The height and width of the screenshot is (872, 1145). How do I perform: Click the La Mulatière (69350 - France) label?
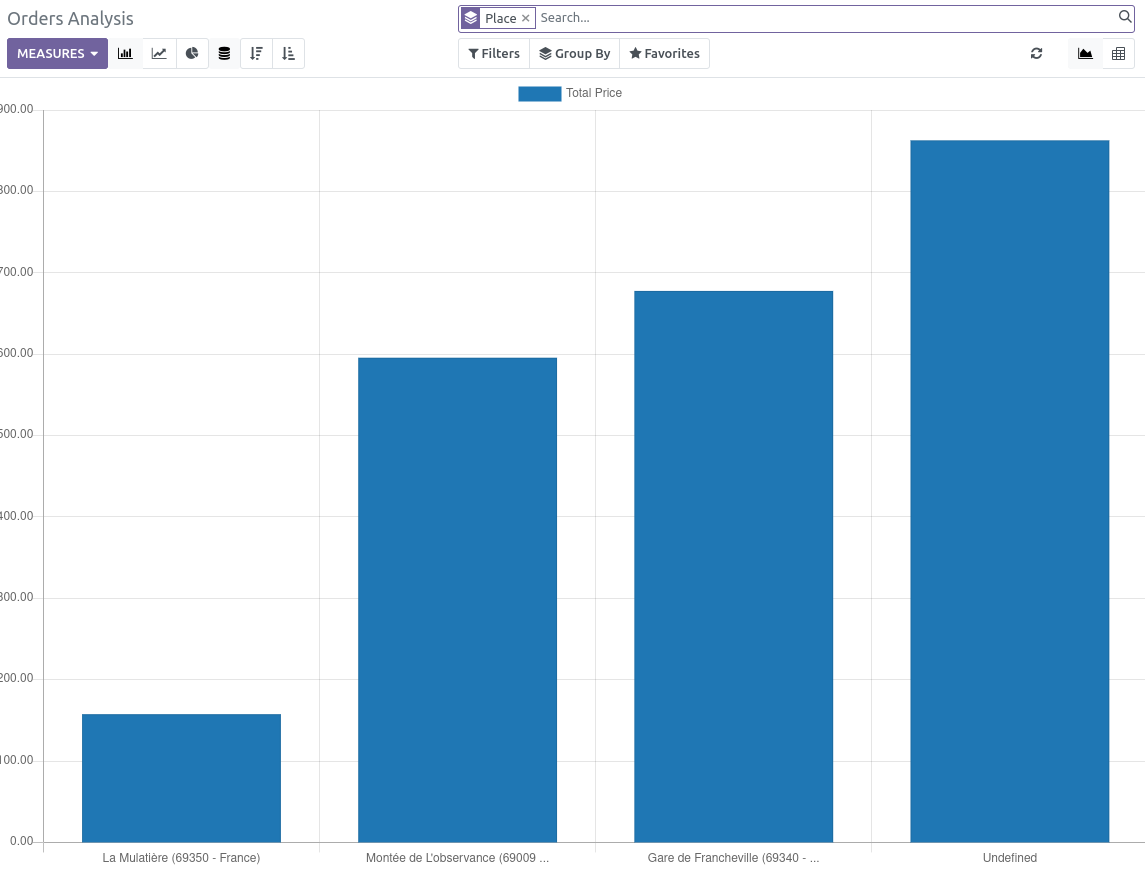click(x=181, y=857)
